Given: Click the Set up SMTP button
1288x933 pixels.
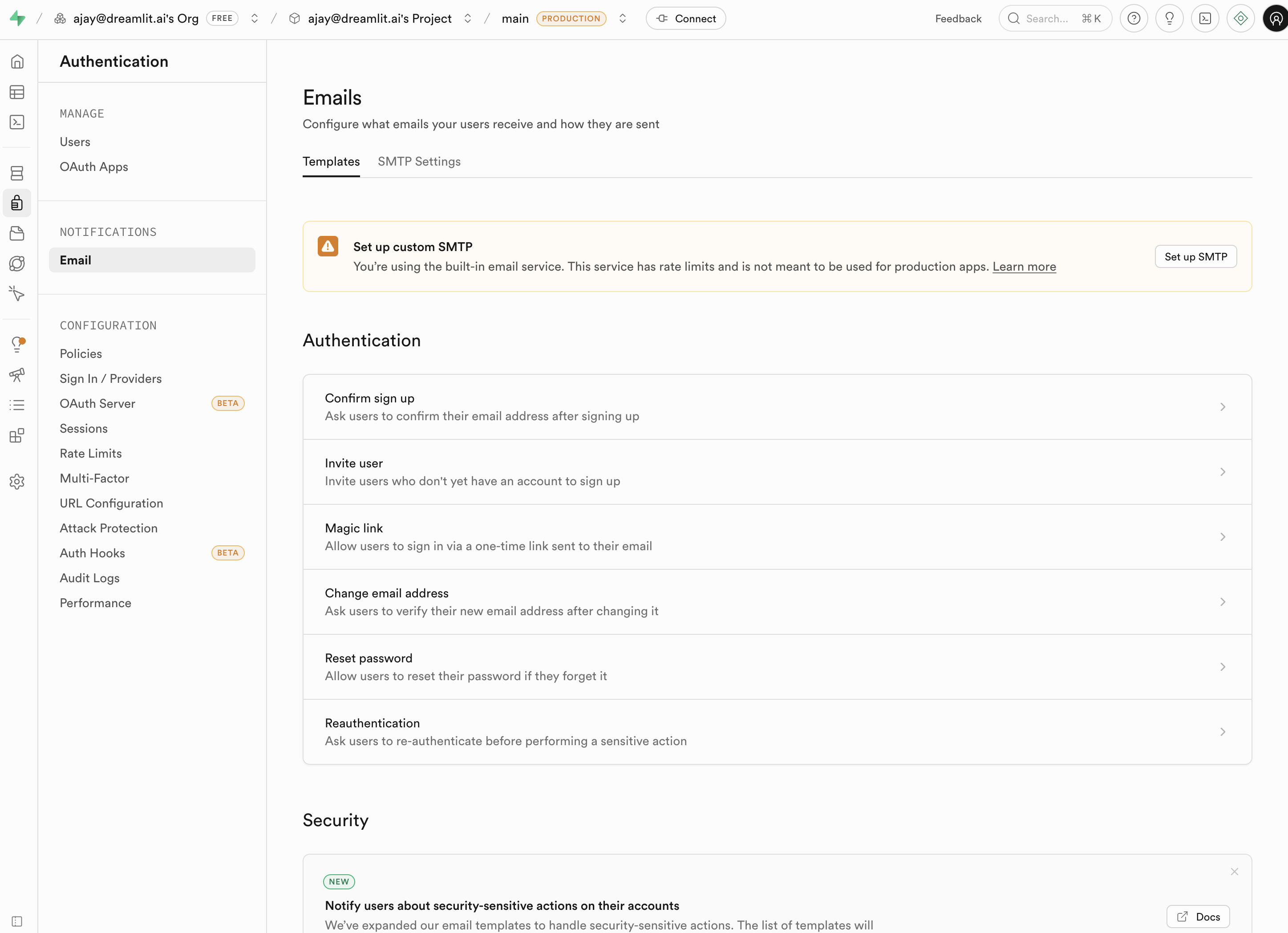Looking at the screenshot, I should tap(1195, 256).
